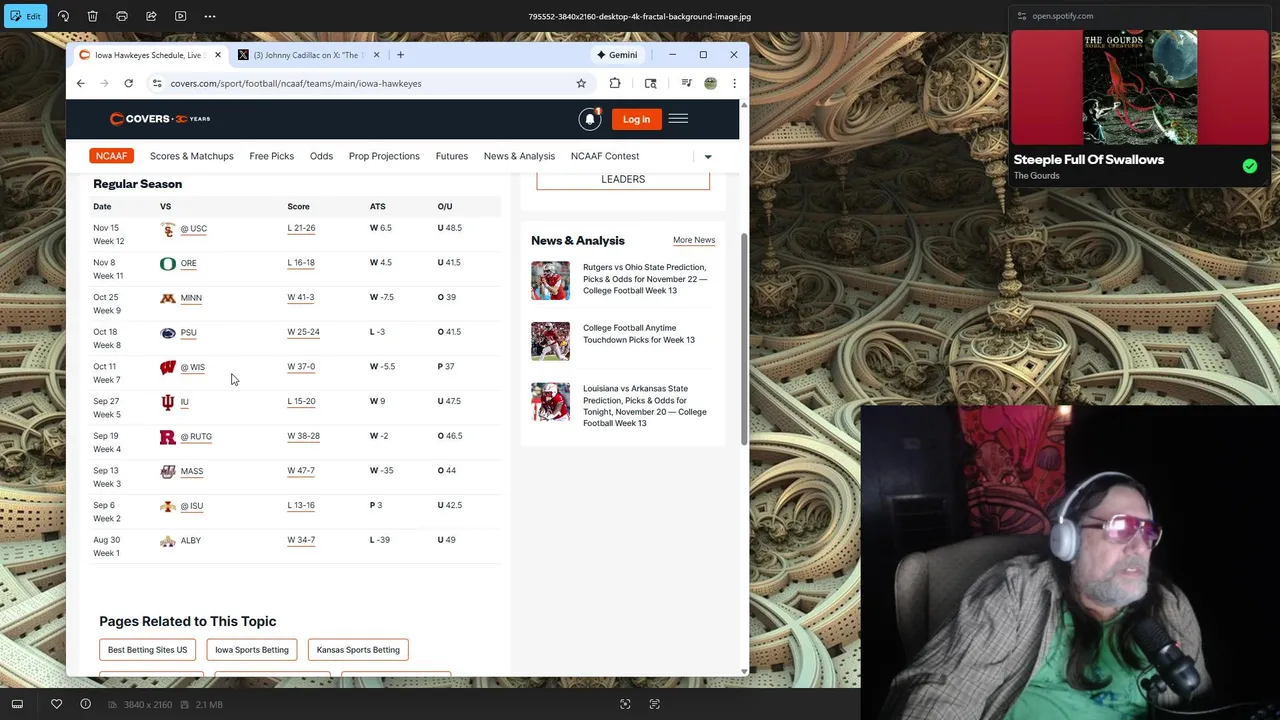
Task: Click Kansas Sports Betting button
Action: (x=358, y=650)
